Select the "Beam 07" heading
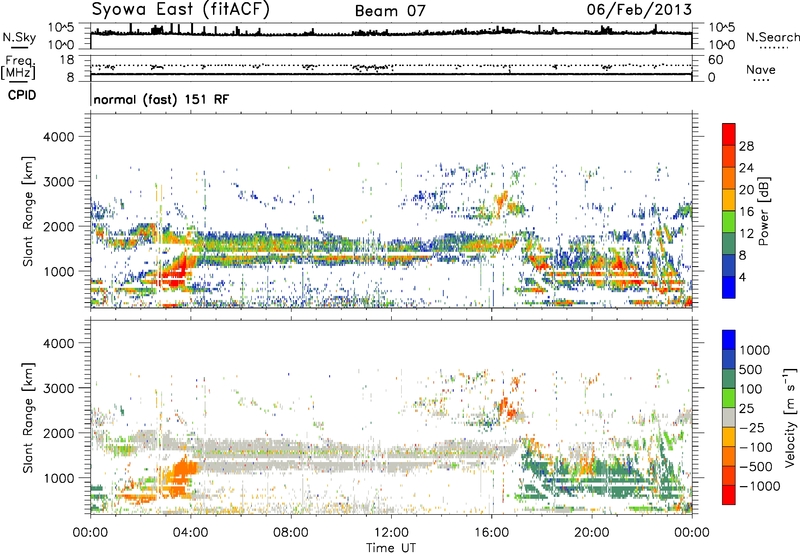This screenshot has width=800, height=554. pyautogui.click(x=390, y=11)
